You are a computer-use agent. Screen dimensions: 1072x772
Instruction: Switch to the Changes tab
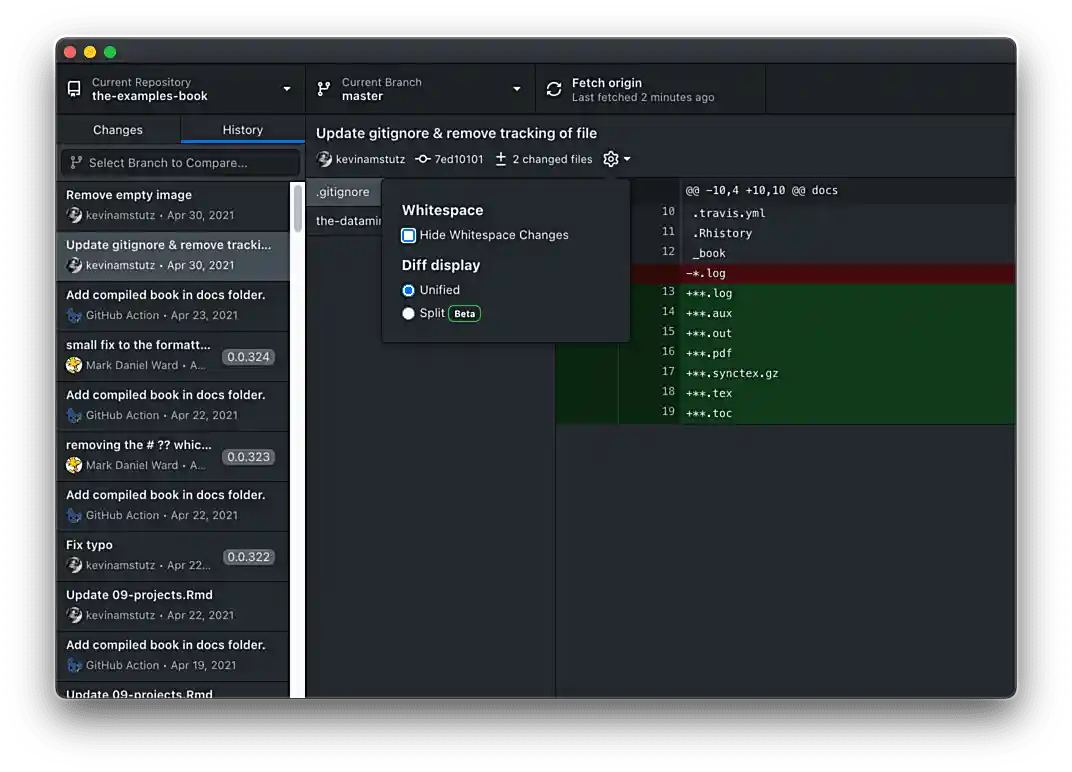point(118,129)
